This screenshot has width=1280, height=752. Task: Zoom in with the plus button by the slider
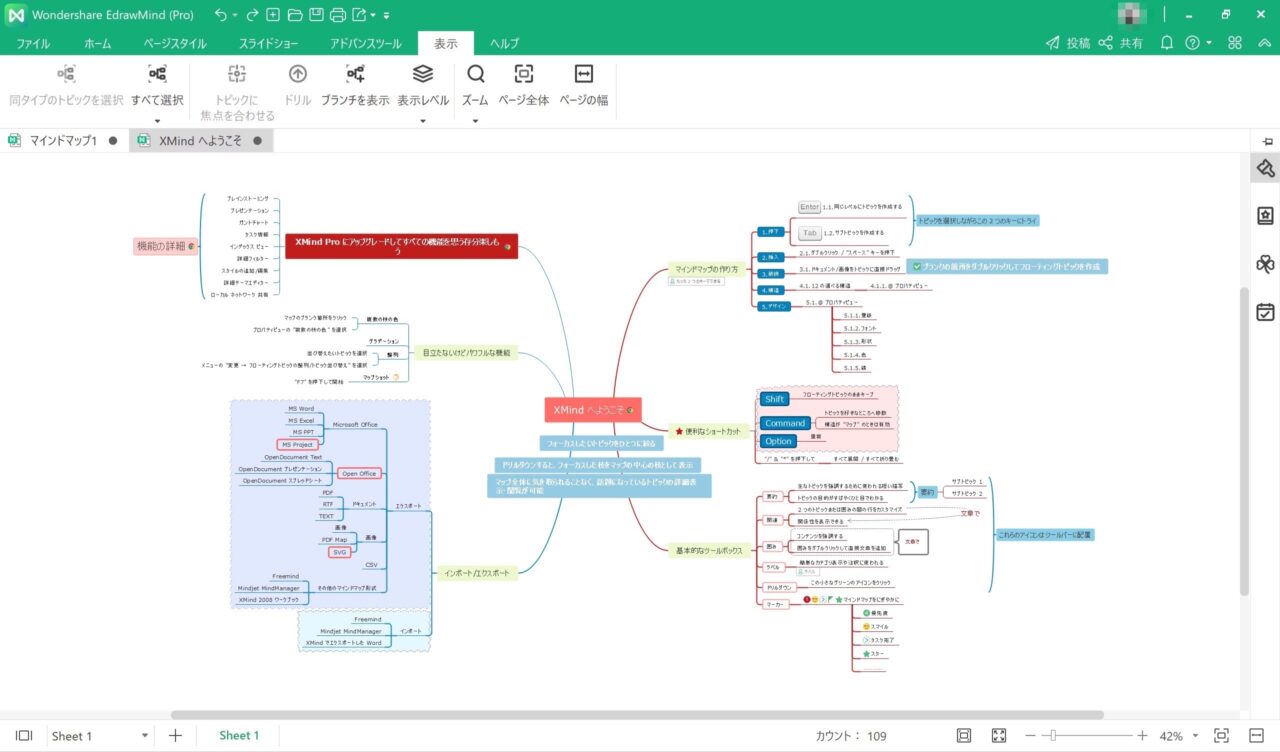(x=1143, y=736)
